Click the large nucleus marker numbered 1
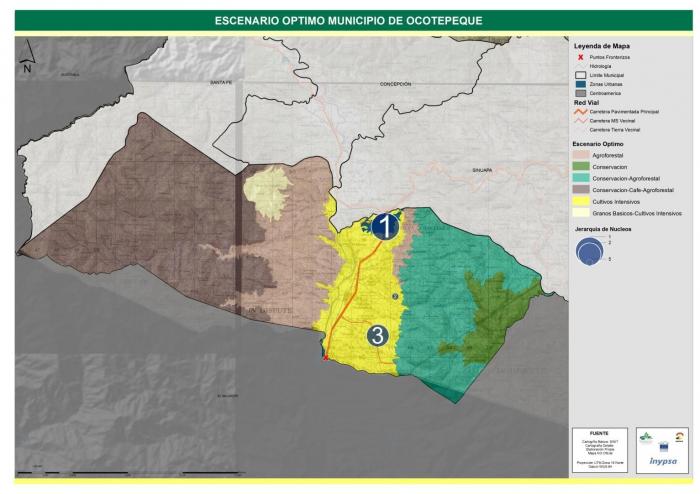This screenshot has height=494, width=700. tap(385, 227)
